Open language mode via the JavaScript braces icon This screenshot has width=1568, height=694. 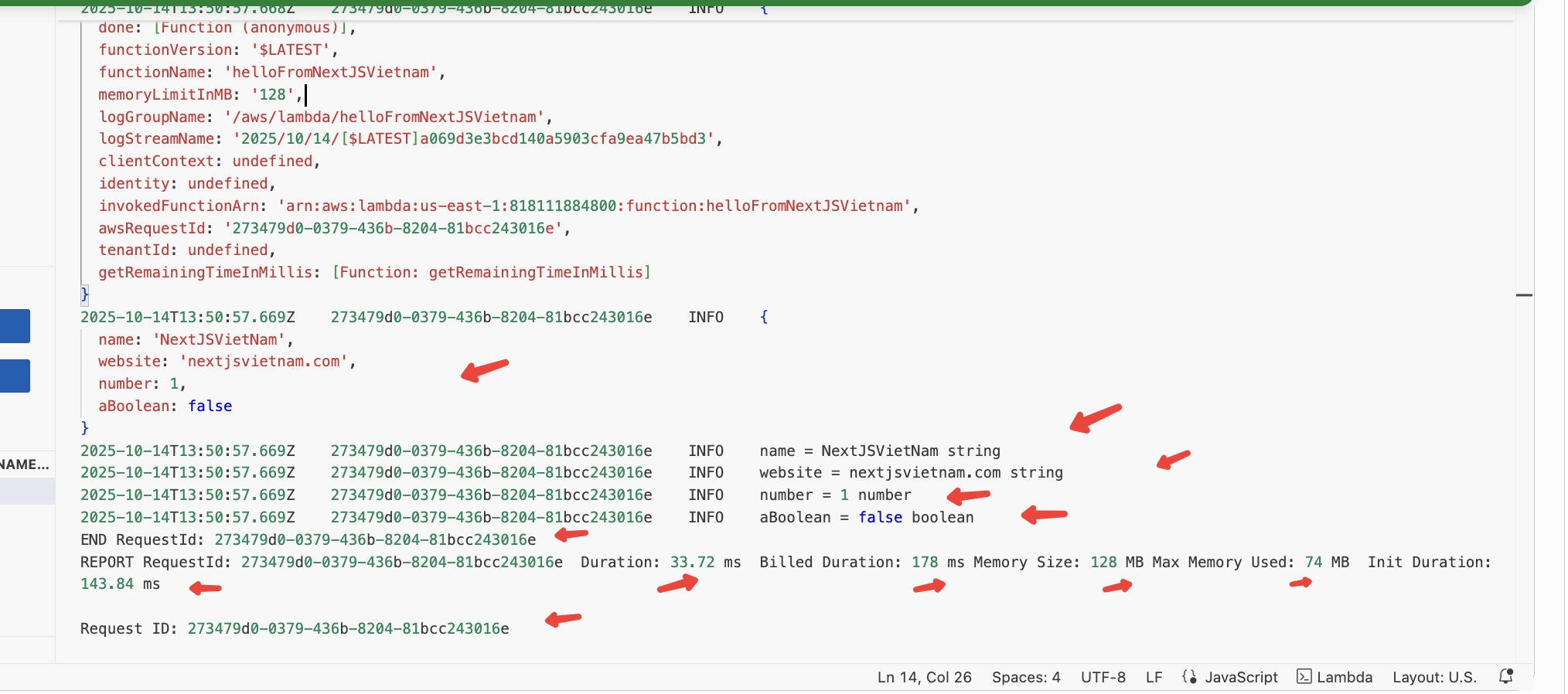pos(1189,677)
